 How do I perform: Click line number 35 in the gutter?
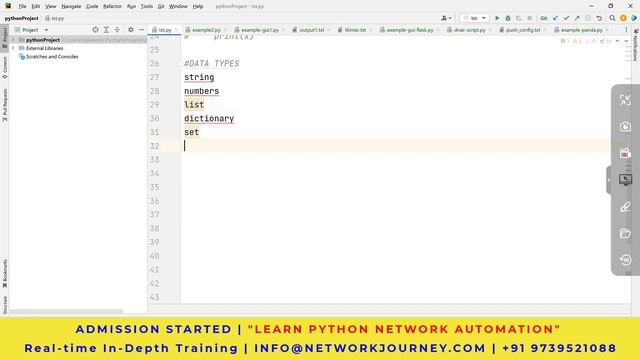(x=154, y=187)
